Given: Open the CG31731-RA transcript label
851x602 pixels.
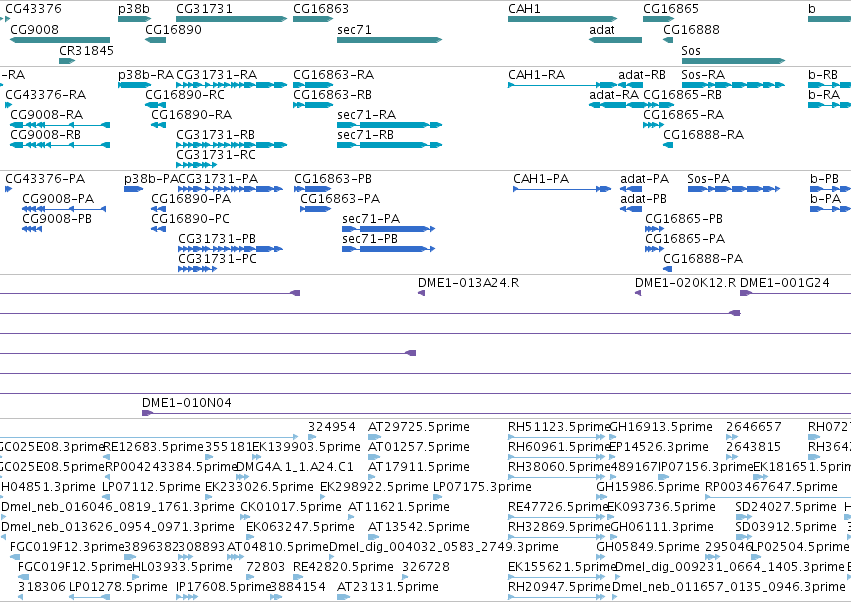Looking at the screenshot, I should coord(217,74).
